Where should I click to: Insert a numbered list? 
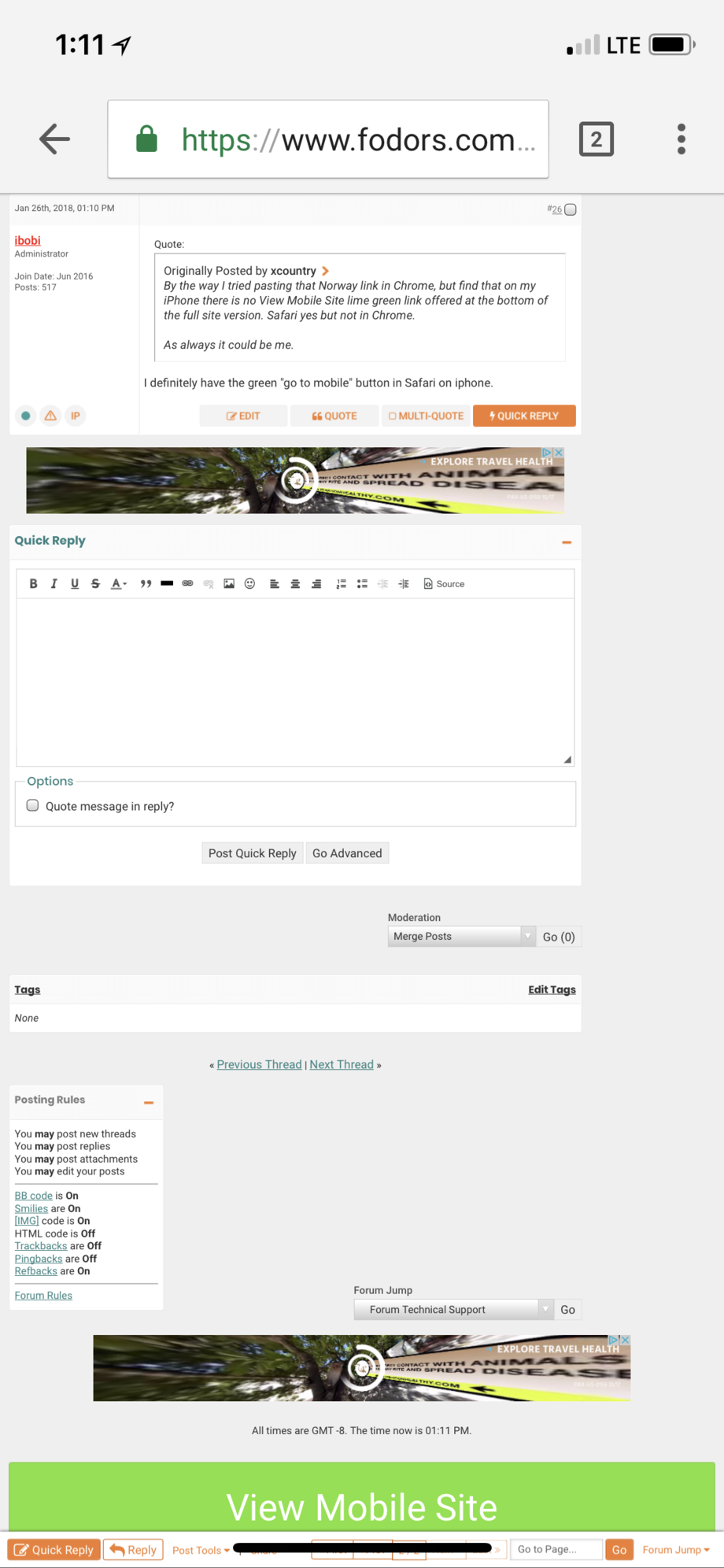point(341,583)
